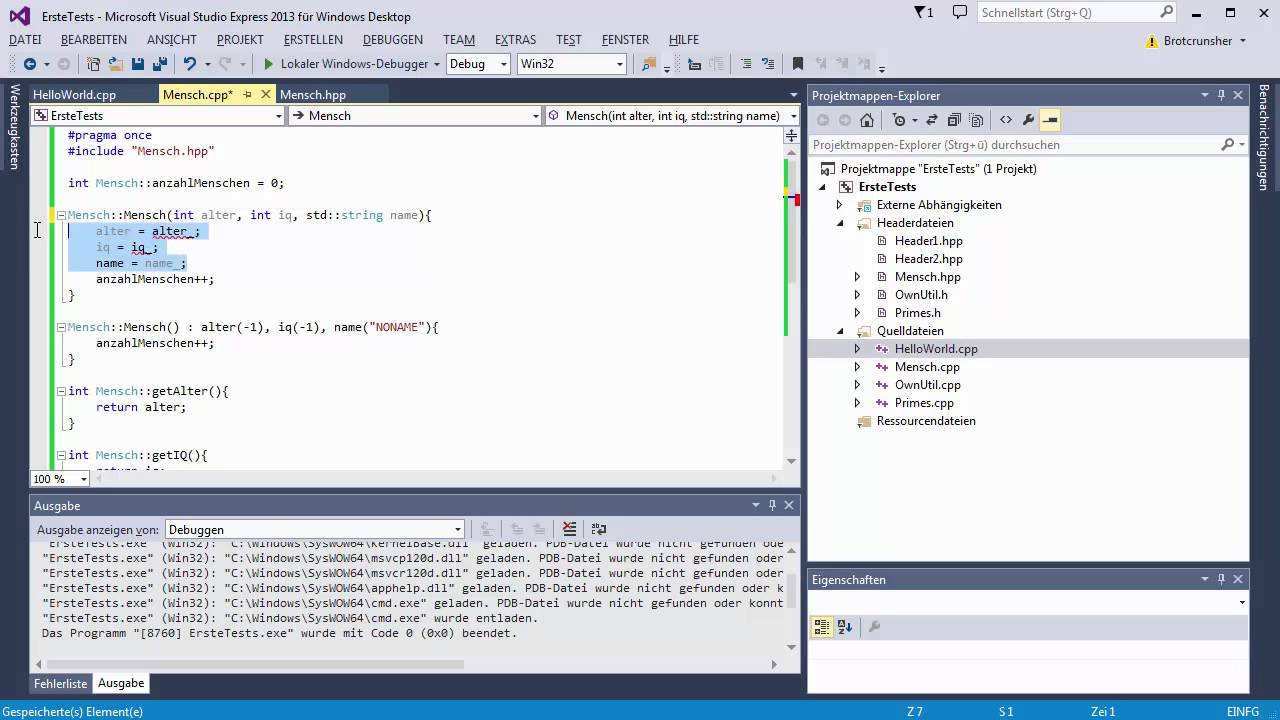The height and width of the screenshot is (720, 1280).
Task: Start the Lokaler Windows-Debugger
Action: pos(268,64)
